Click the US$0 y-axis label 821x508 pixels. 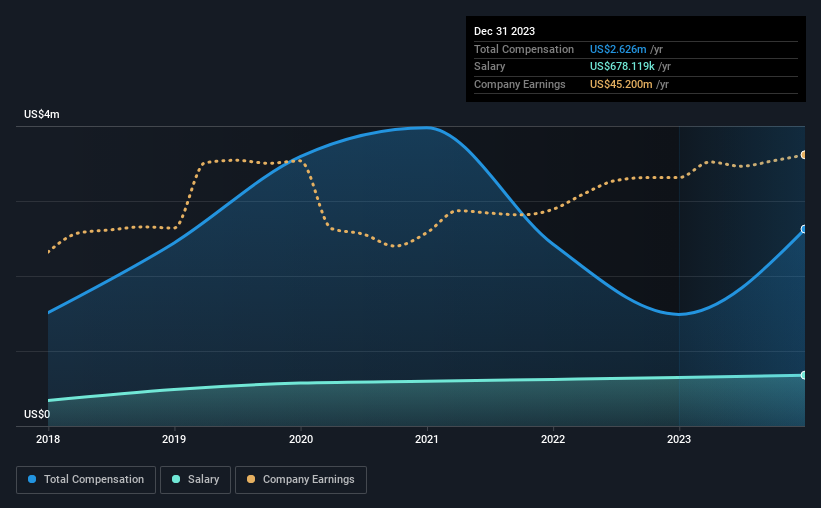37,414
